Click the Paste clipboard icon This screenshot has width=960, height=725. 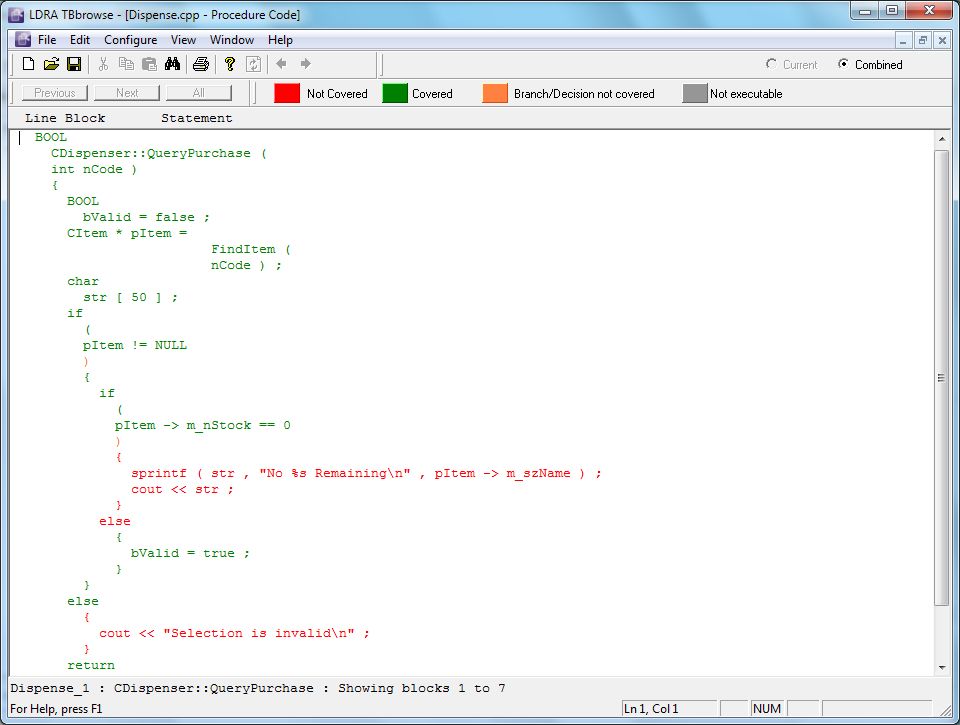[x=149, y=64]
